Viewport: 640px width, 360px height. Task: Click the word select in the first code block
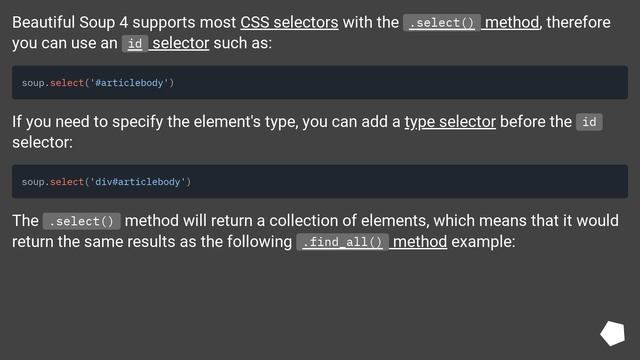(x=67, y=83)
